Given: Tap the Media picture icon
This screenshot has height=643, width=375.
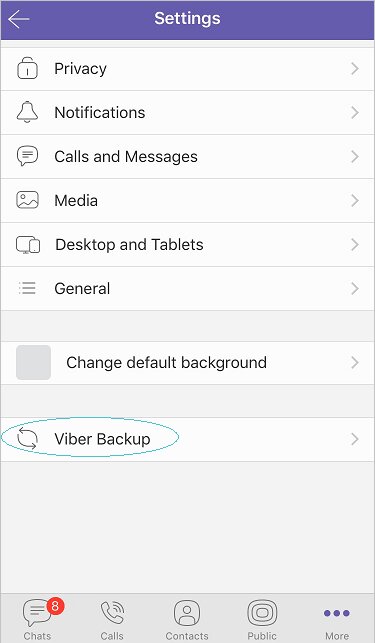Looking at the screenshot, I should pyautogui.click(x=27, y=200).
